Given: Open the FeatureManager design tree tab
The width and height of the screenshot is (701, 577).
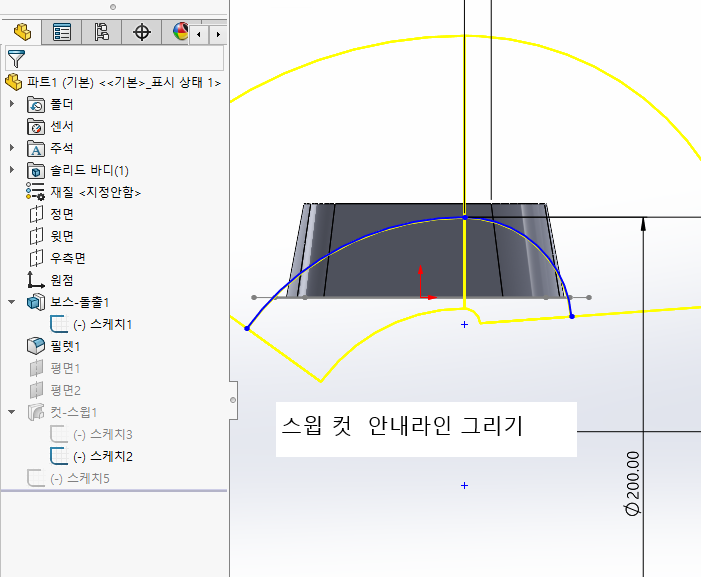Looking at the screenshot, I should [22, 32].
